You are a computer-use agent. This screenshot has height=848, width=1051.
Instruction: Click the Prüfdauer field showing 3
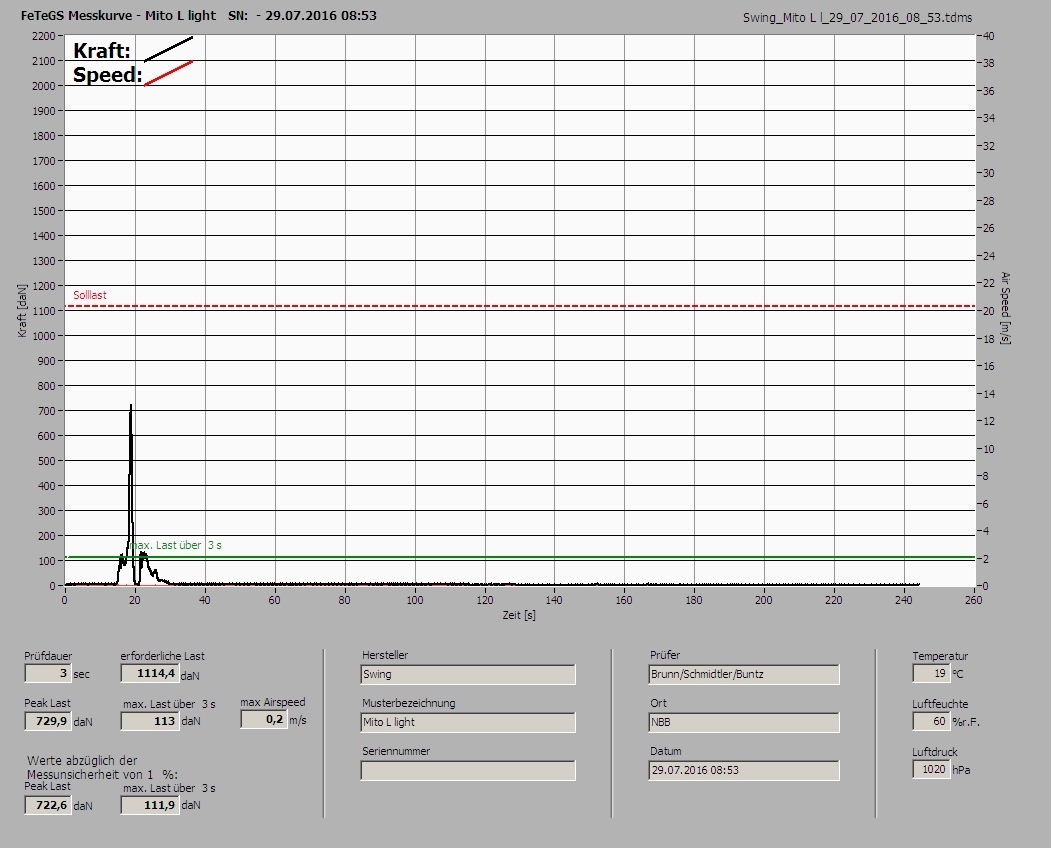[x=47, y=673]
